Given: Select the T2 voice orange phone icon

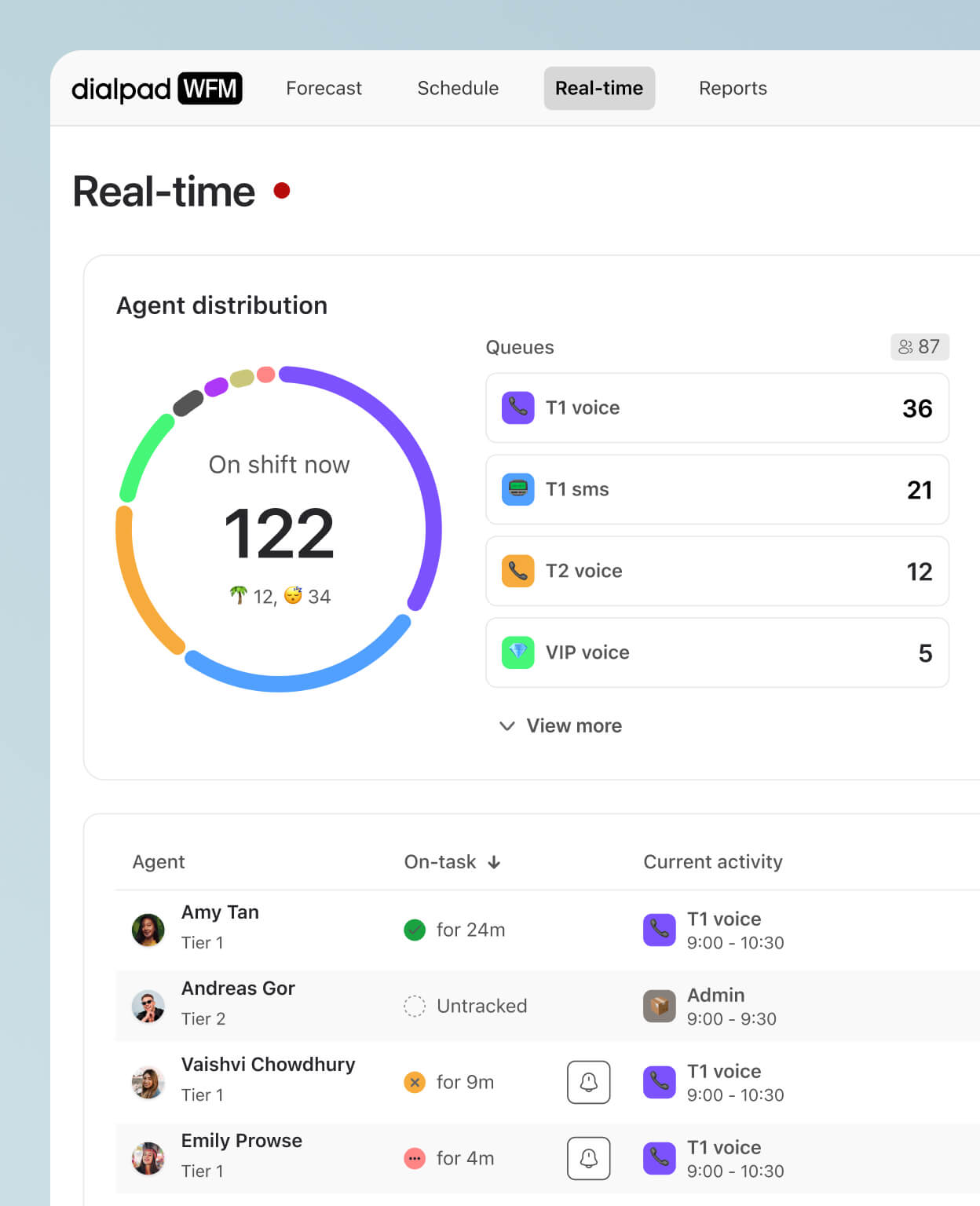Looking at the screenshot, I should click(518, 572).
